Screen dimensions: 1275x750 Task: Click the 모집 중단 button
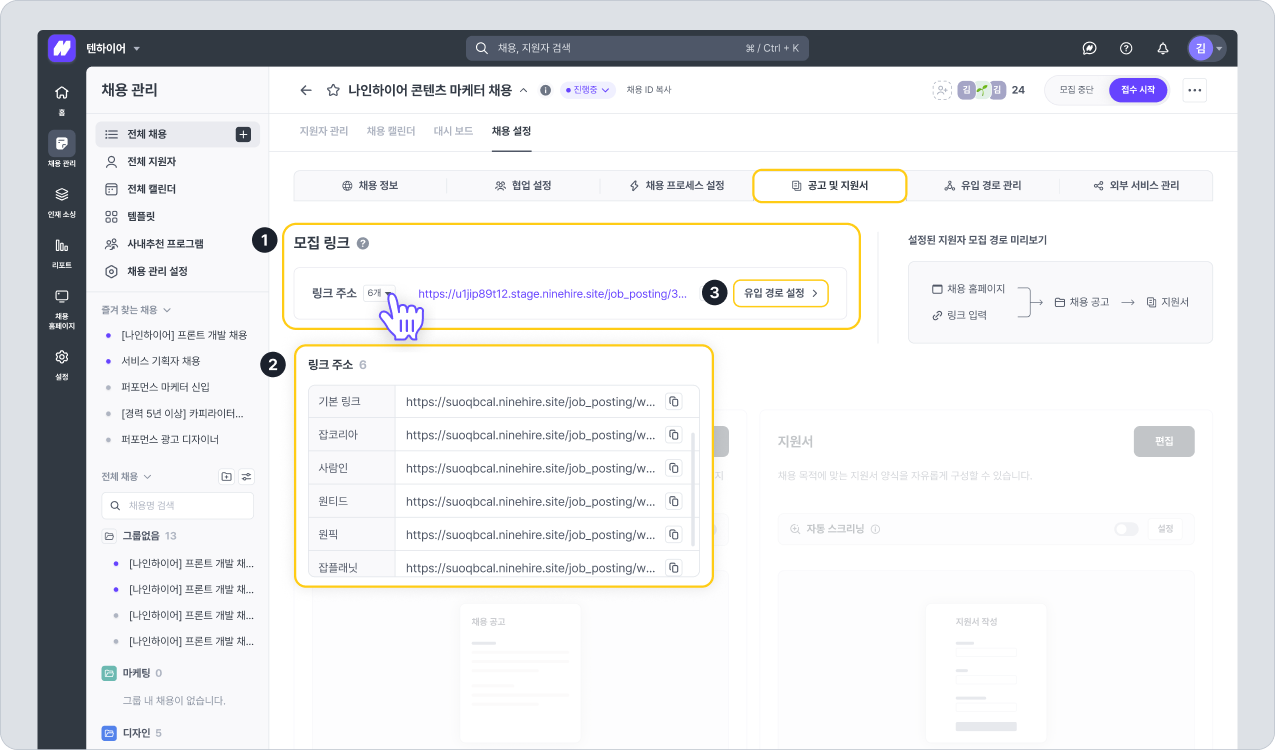tap(1077, 90)
